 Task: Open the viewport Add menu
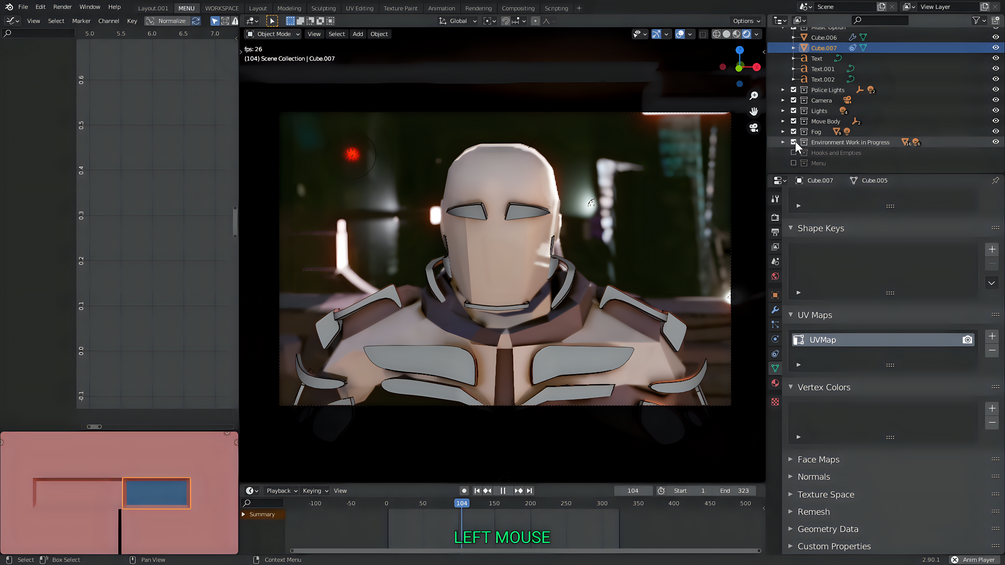click(x=358, y=34)
